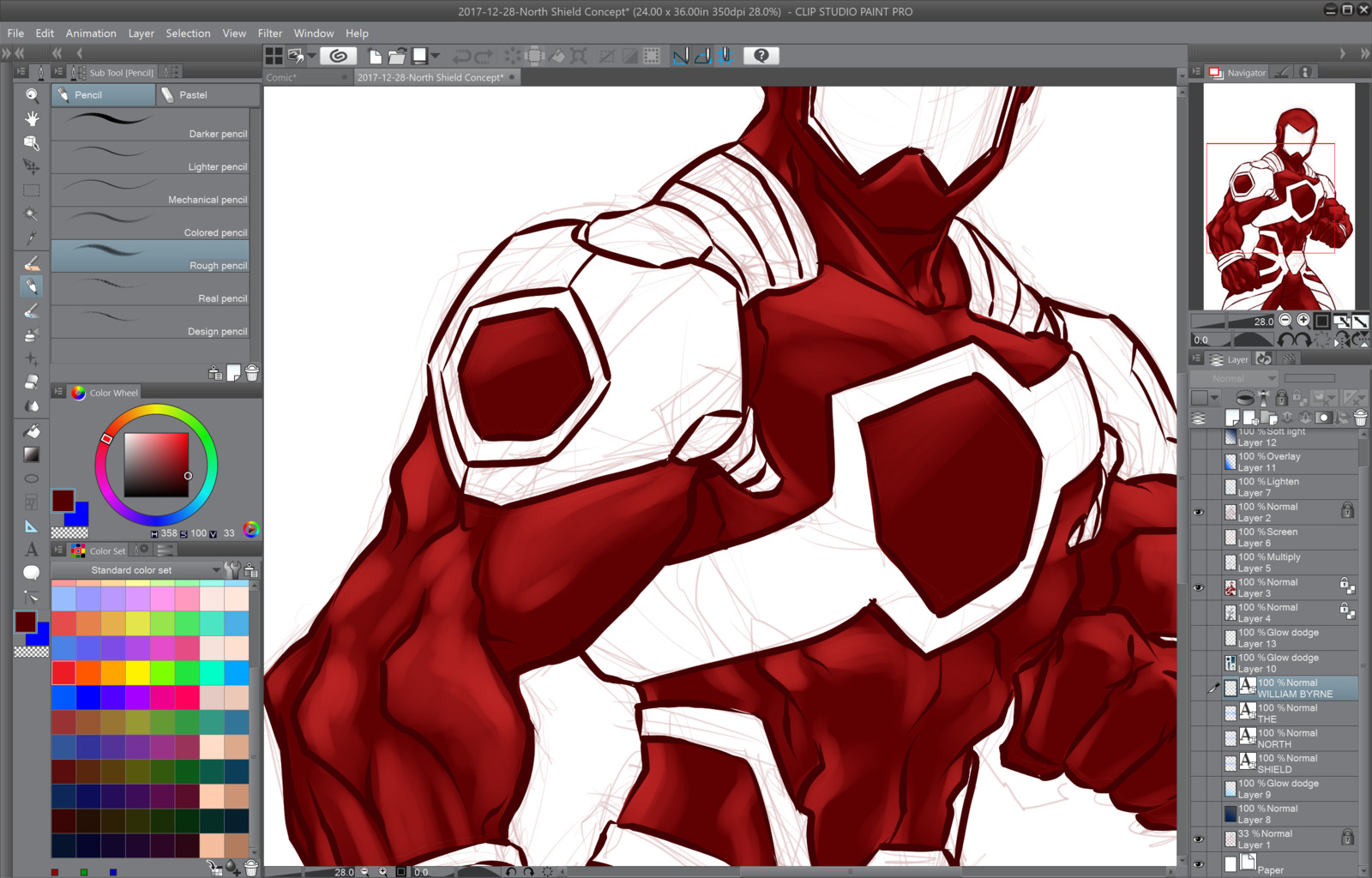Image resolution: width=1372 pixels, height=878 pixels.
Task: Choose the Colored pencil sub tool
Action: point(150,223)
